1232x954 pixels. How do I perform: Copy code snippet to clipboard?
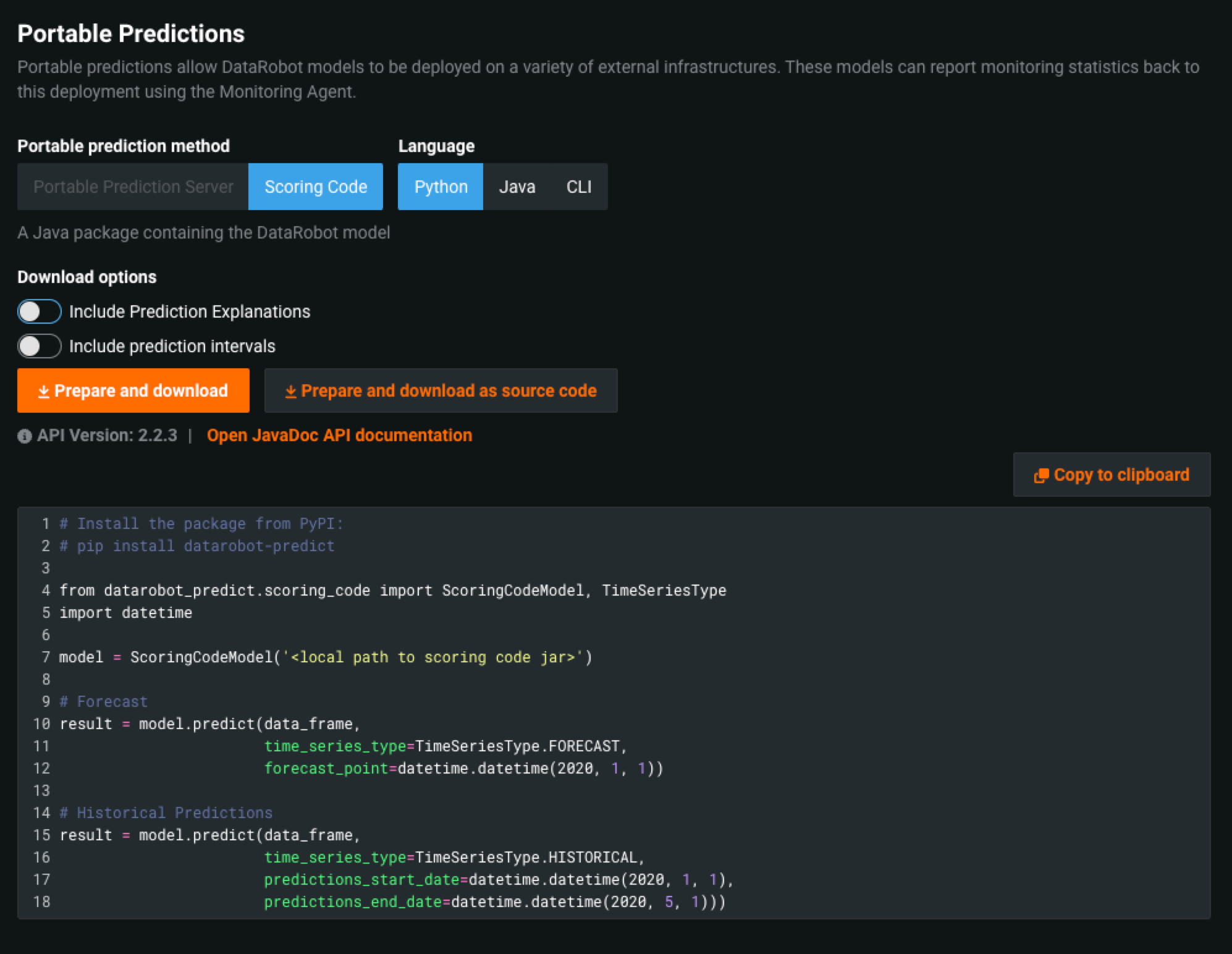click(1112, 475)
